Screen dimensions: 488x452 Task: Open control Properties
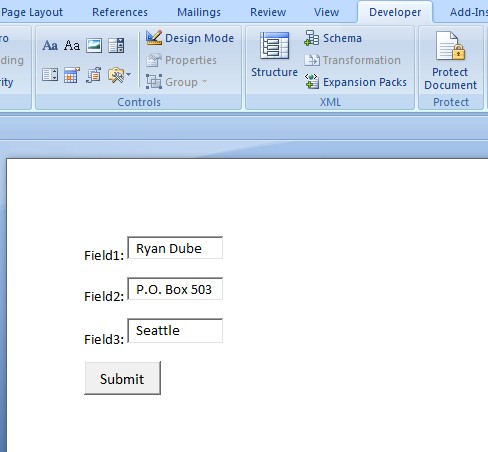(x=181, y=60)
